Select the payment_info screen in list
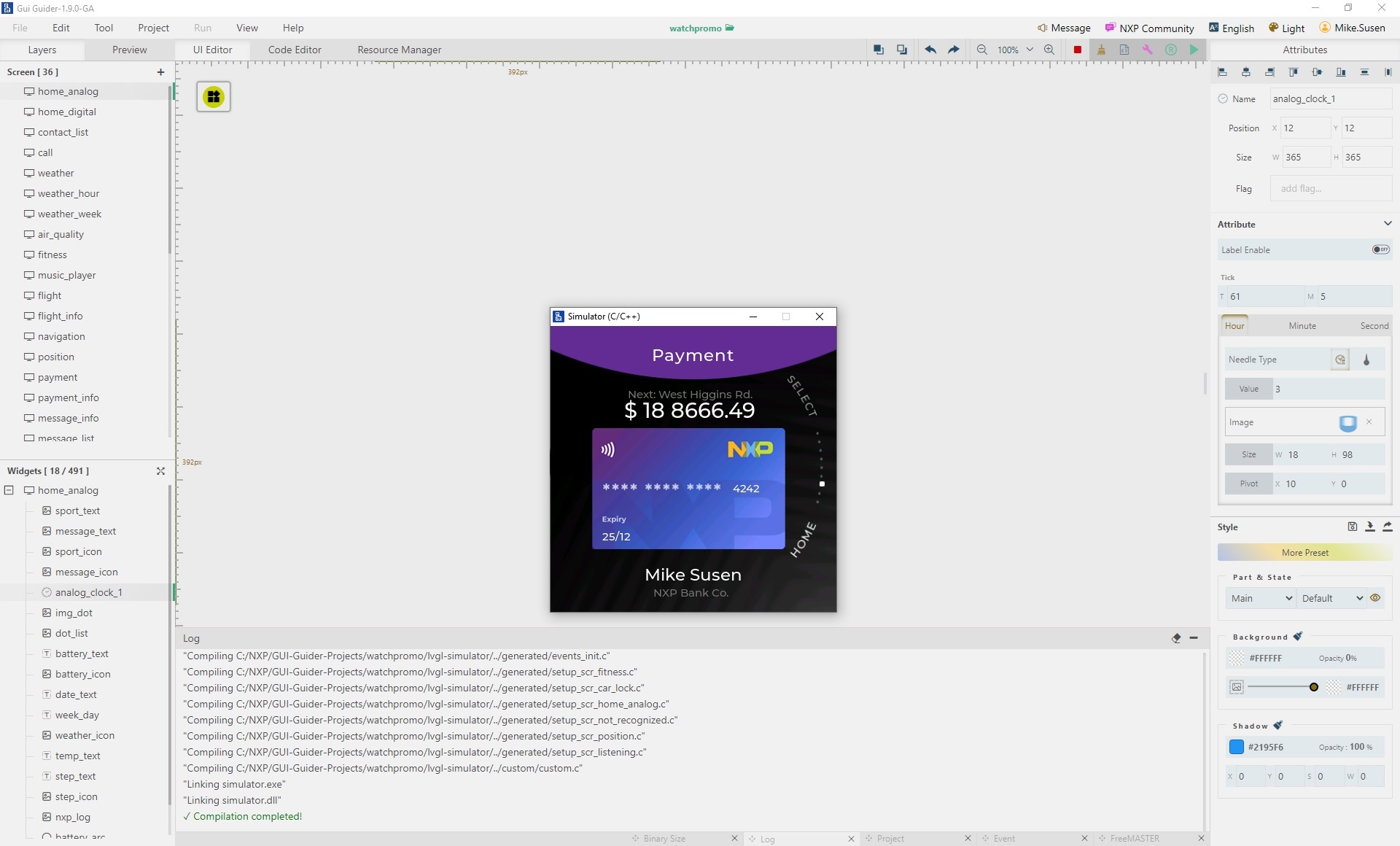This screenshot has height=846, width=1400. 68,397
